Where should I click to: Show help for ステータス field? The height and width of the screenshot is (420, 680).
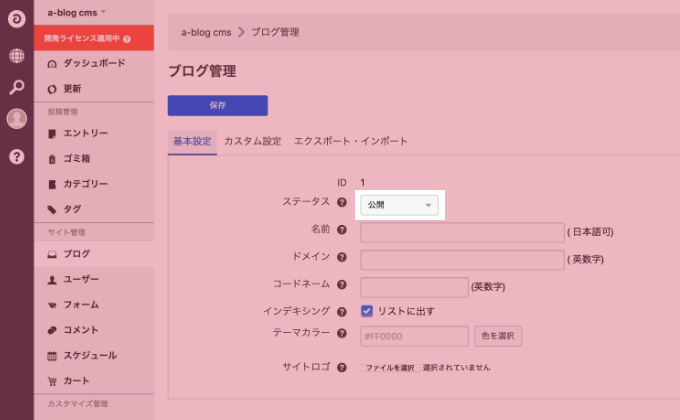click(342, 203)
